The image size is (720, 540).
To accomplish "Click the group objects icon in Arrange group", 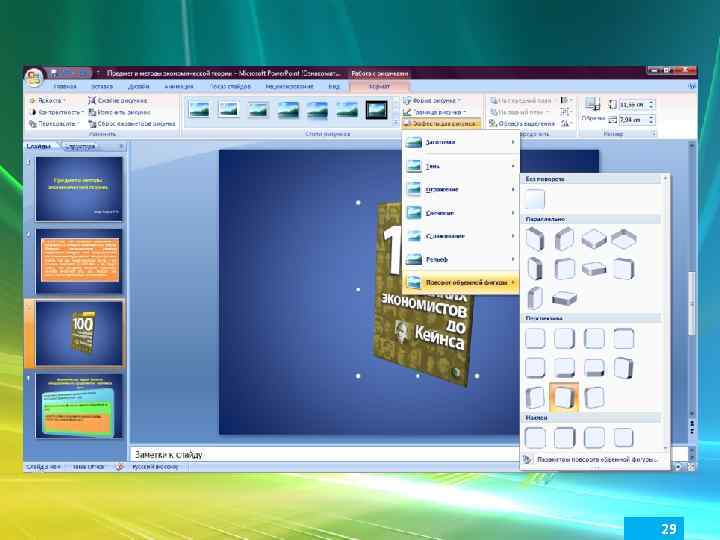I will tap(565, 112).
